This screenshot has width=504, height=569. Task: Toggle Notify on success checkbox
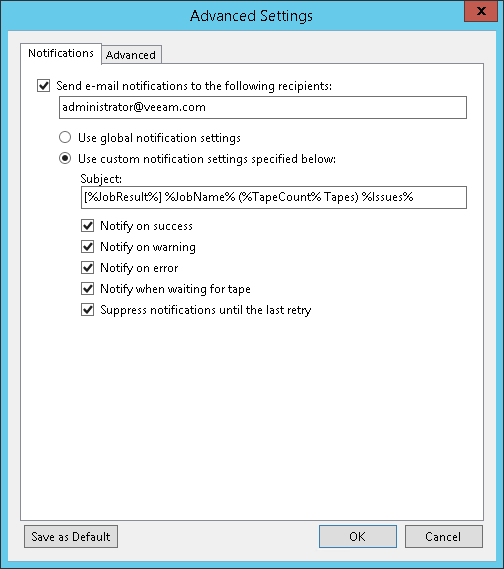click(x=87, y=226)
